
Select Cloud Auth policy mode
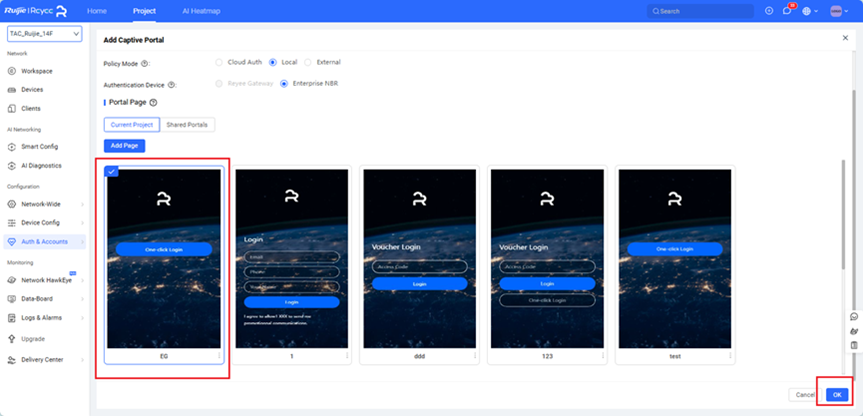[219, 62]
